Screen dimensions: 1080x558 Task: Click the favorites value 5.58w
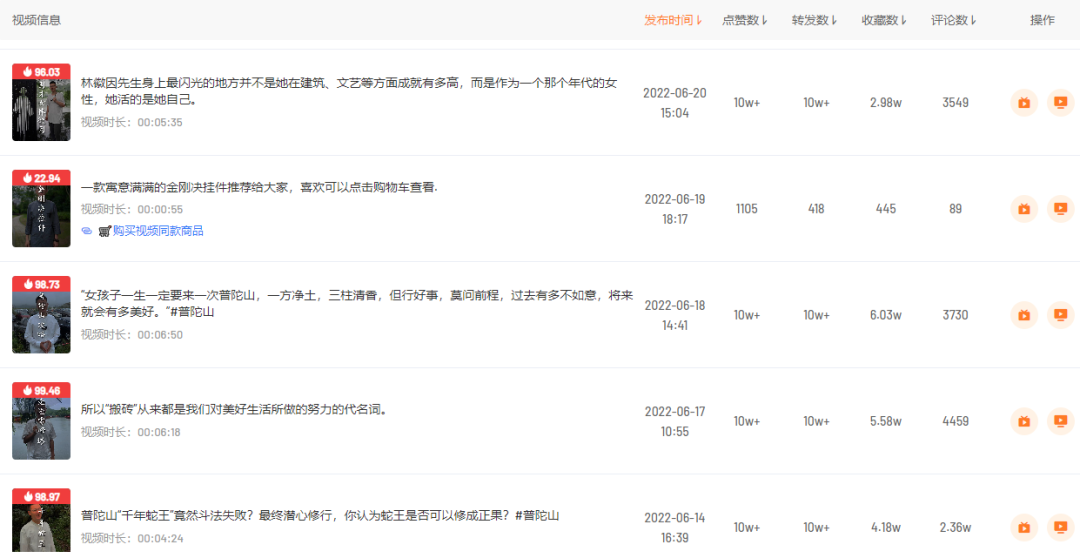(886, 421)
